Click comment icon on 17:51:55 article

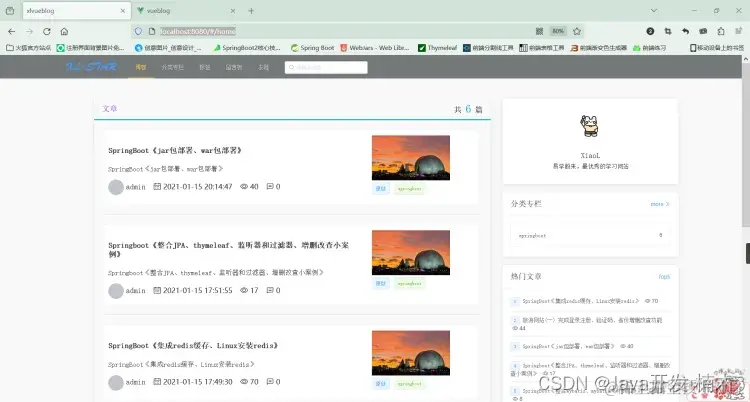[x=270, y=290]
